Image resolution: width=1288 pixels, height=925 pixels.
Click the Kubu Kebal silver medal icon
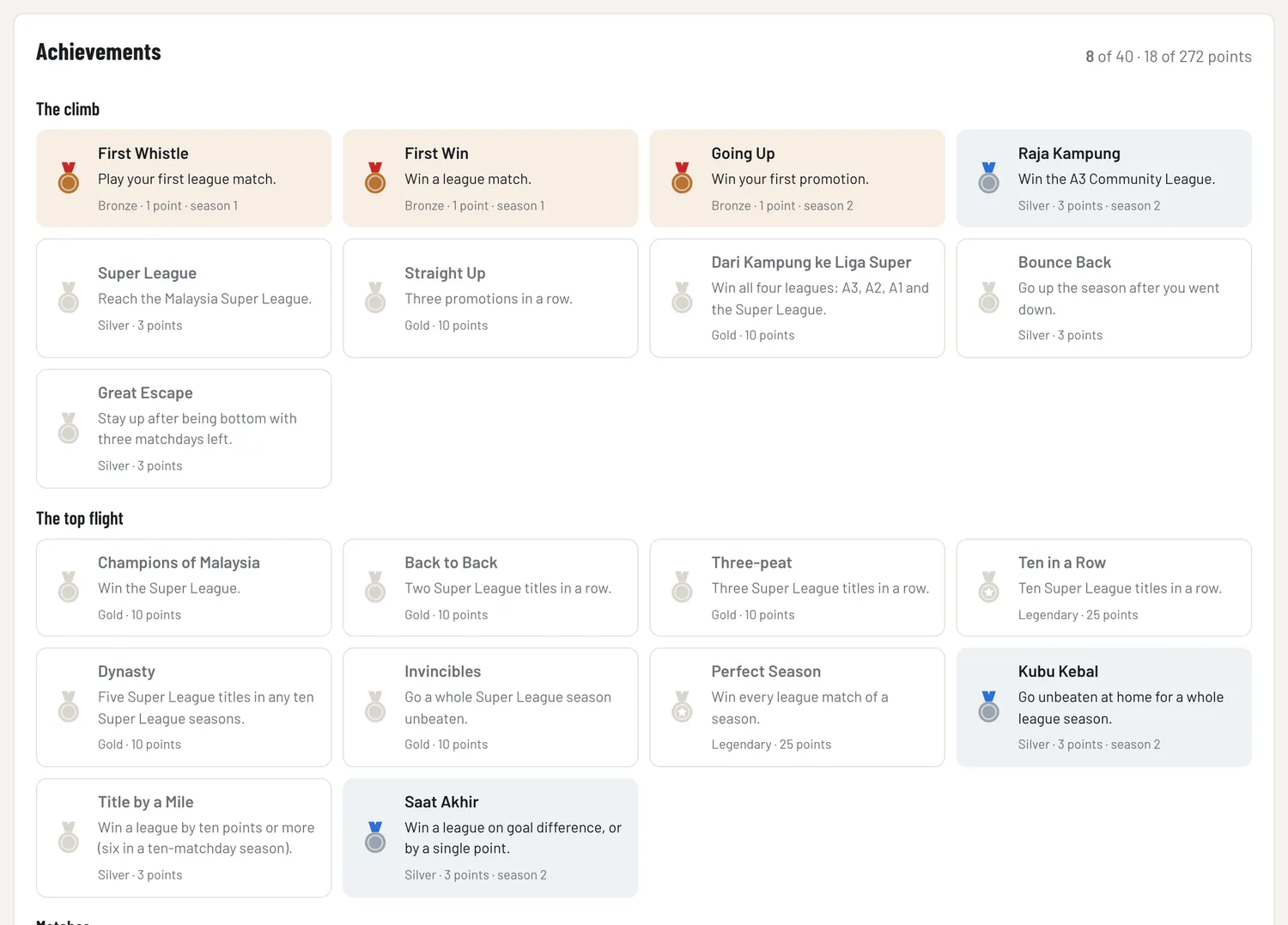click(989, 707)
